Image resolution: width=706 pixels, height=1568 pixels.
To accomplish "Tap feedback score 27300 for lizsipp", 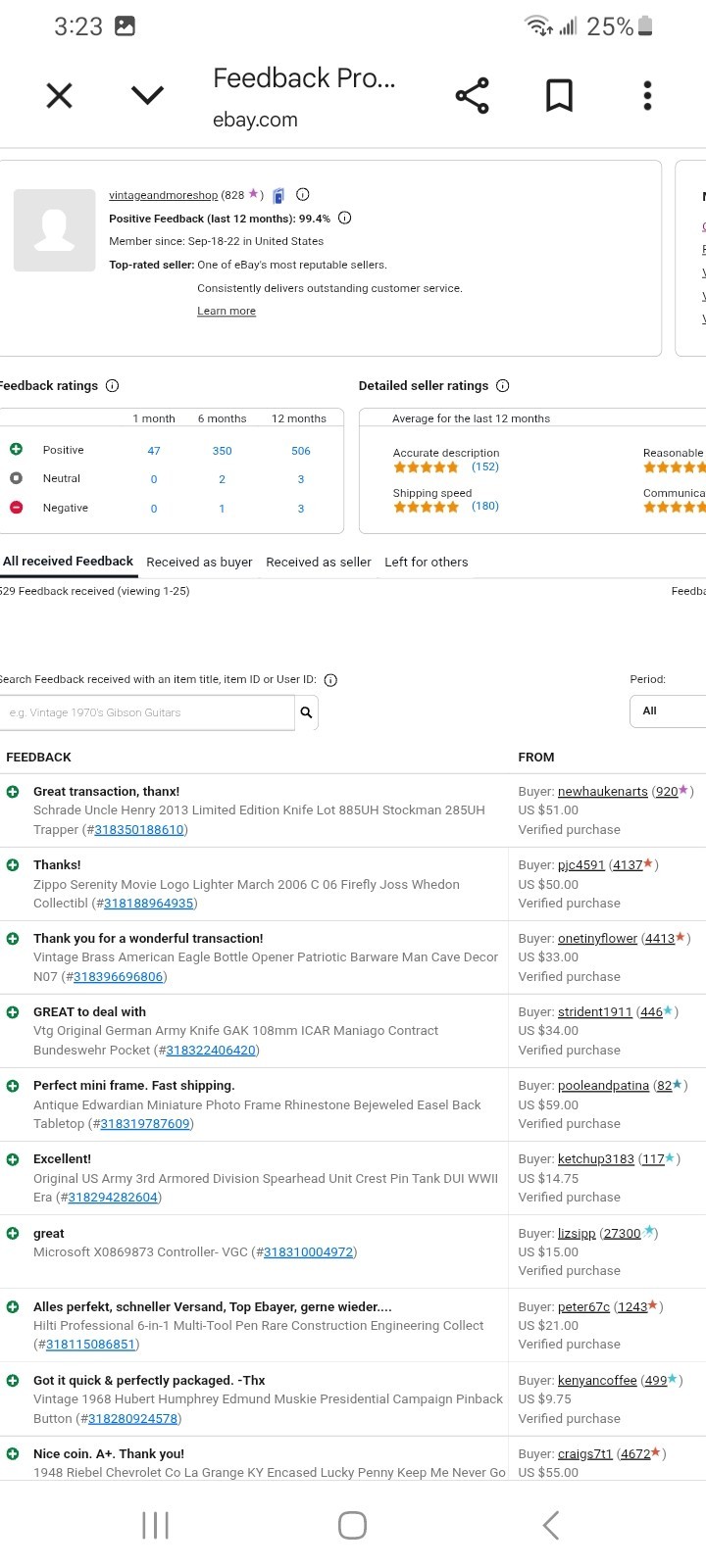I will [623, 1233].
